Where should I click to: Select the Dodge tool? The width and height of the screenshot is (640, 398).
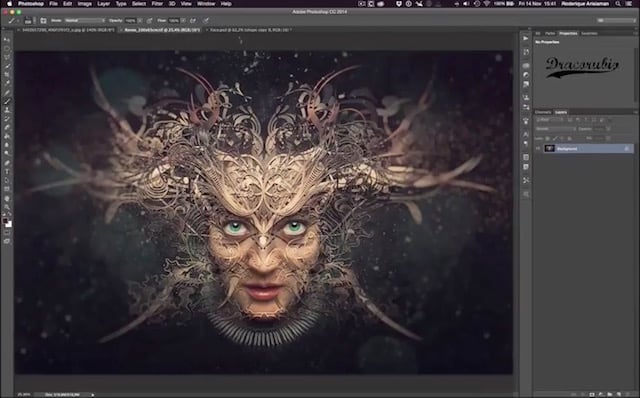pos(7,153)
